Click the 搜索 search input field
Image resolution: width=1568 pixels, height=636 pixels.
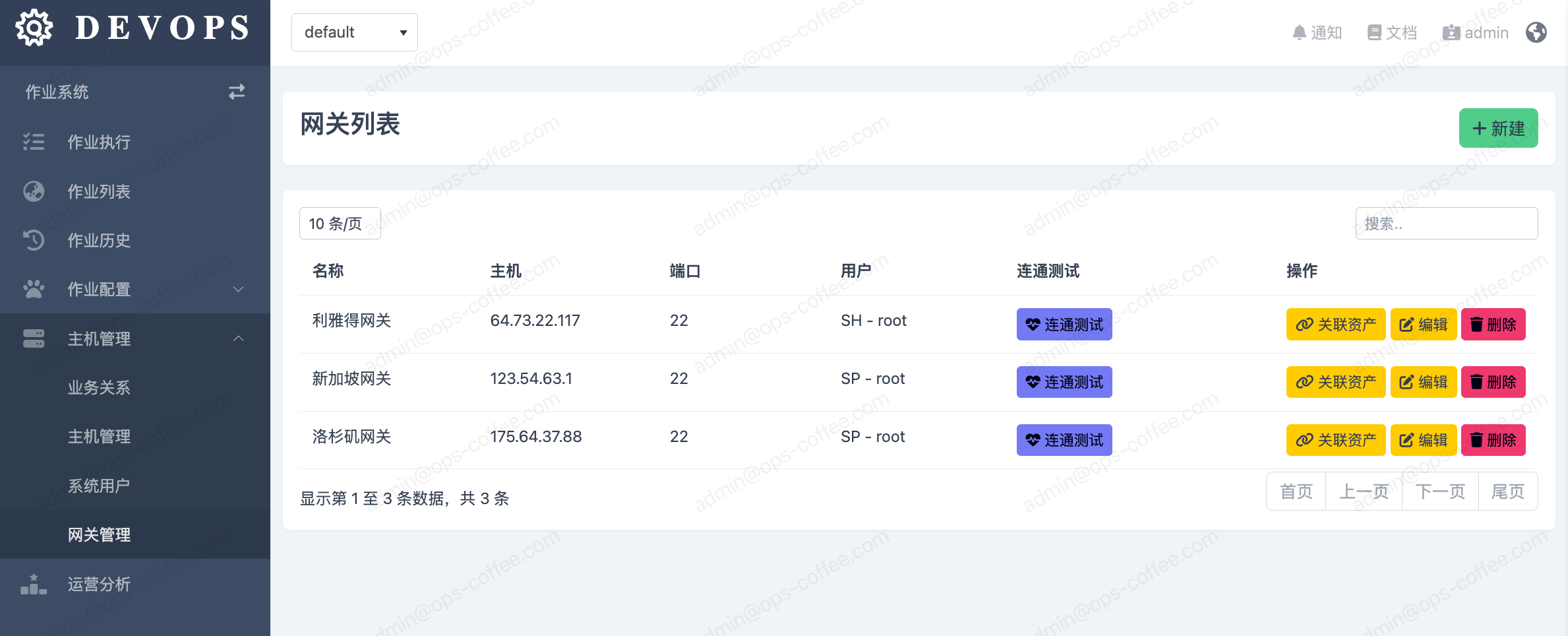pyautogui.click(x=1446, y=224)
